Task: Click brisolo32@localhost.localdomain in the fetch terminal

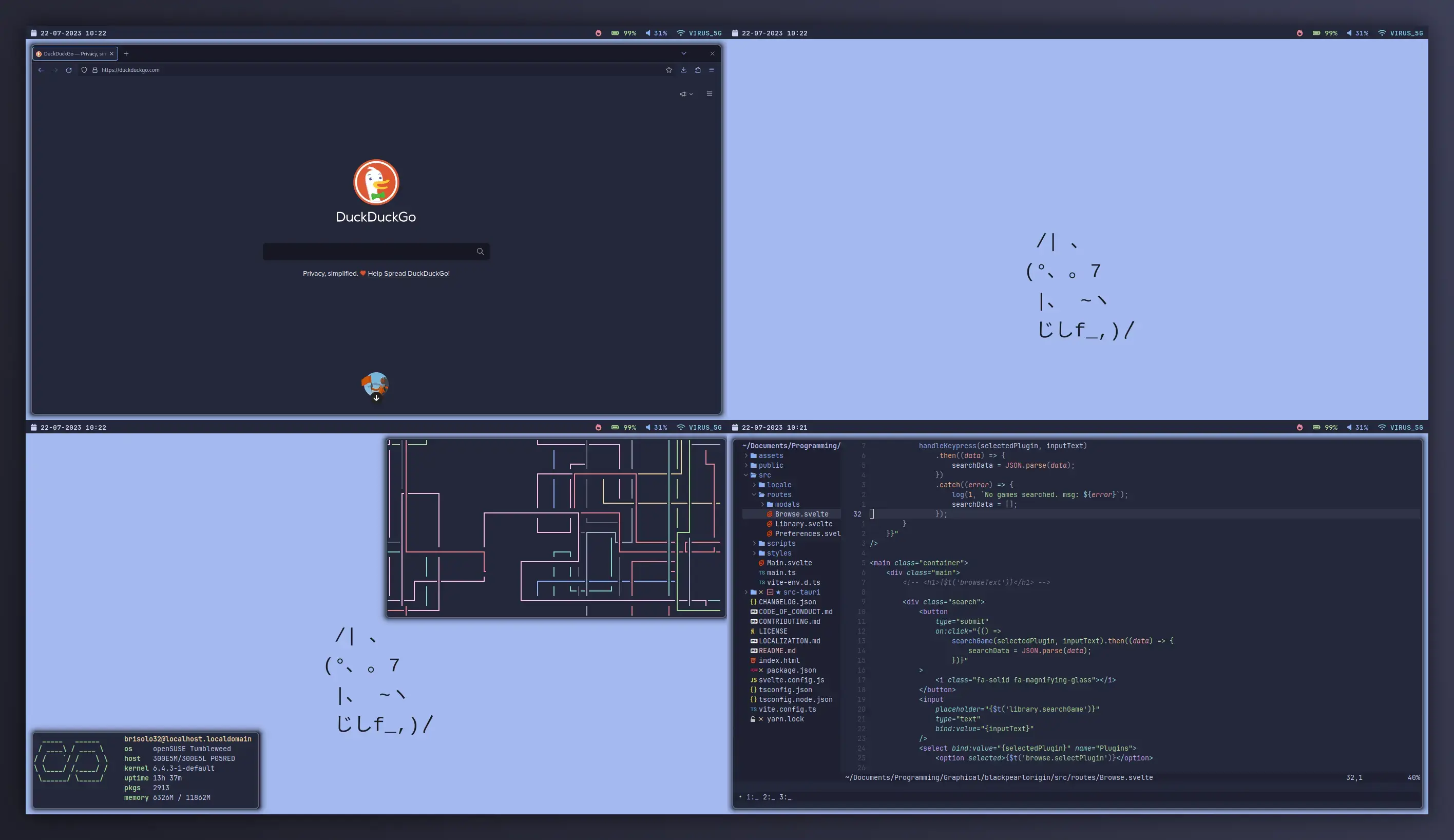Action: (188, 739)
